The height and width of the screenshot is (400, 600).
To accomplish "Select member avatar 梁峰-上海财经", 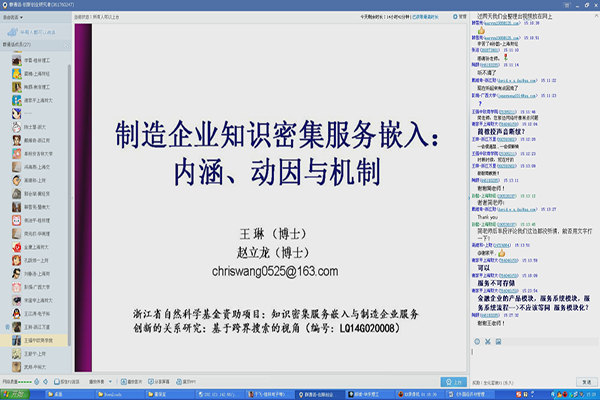I will 17,74.
